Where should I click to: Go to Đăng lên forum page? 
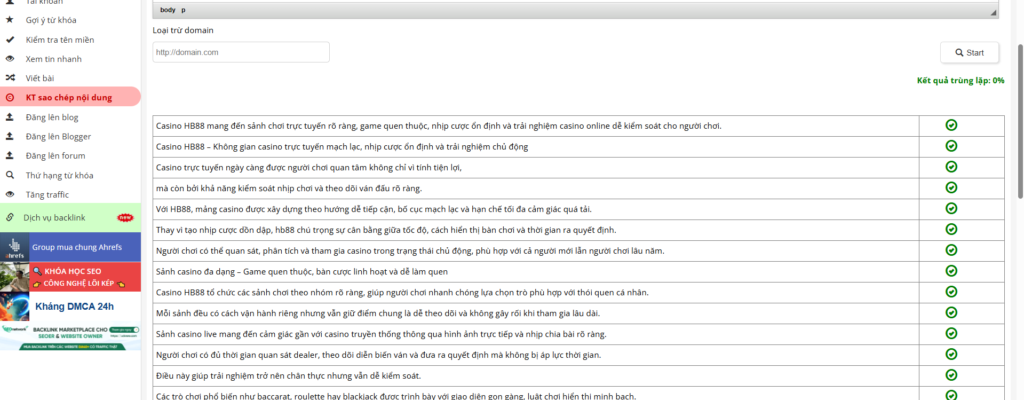(x=55, y=156)
